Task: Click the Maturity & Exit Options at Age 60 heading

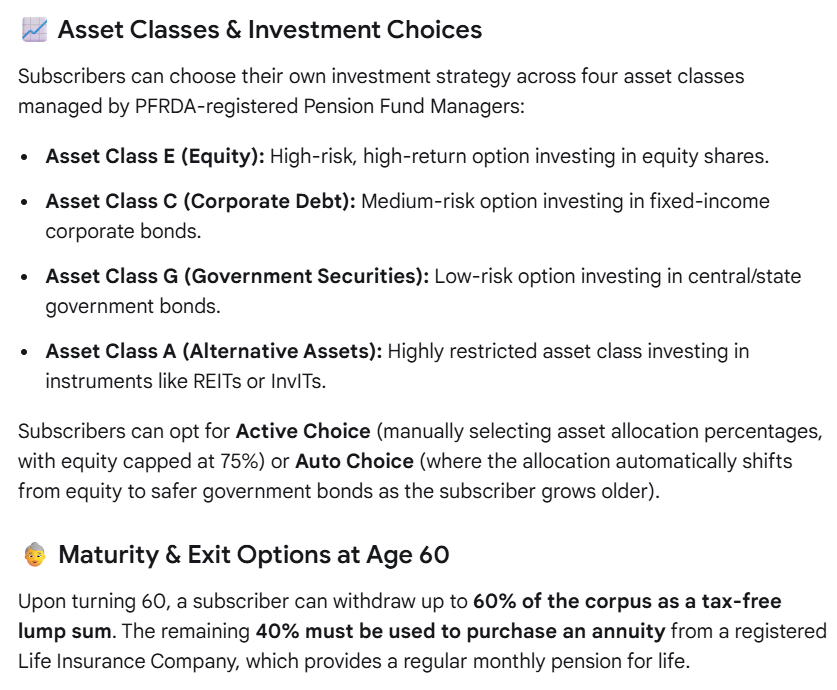Action: point(254,554)
